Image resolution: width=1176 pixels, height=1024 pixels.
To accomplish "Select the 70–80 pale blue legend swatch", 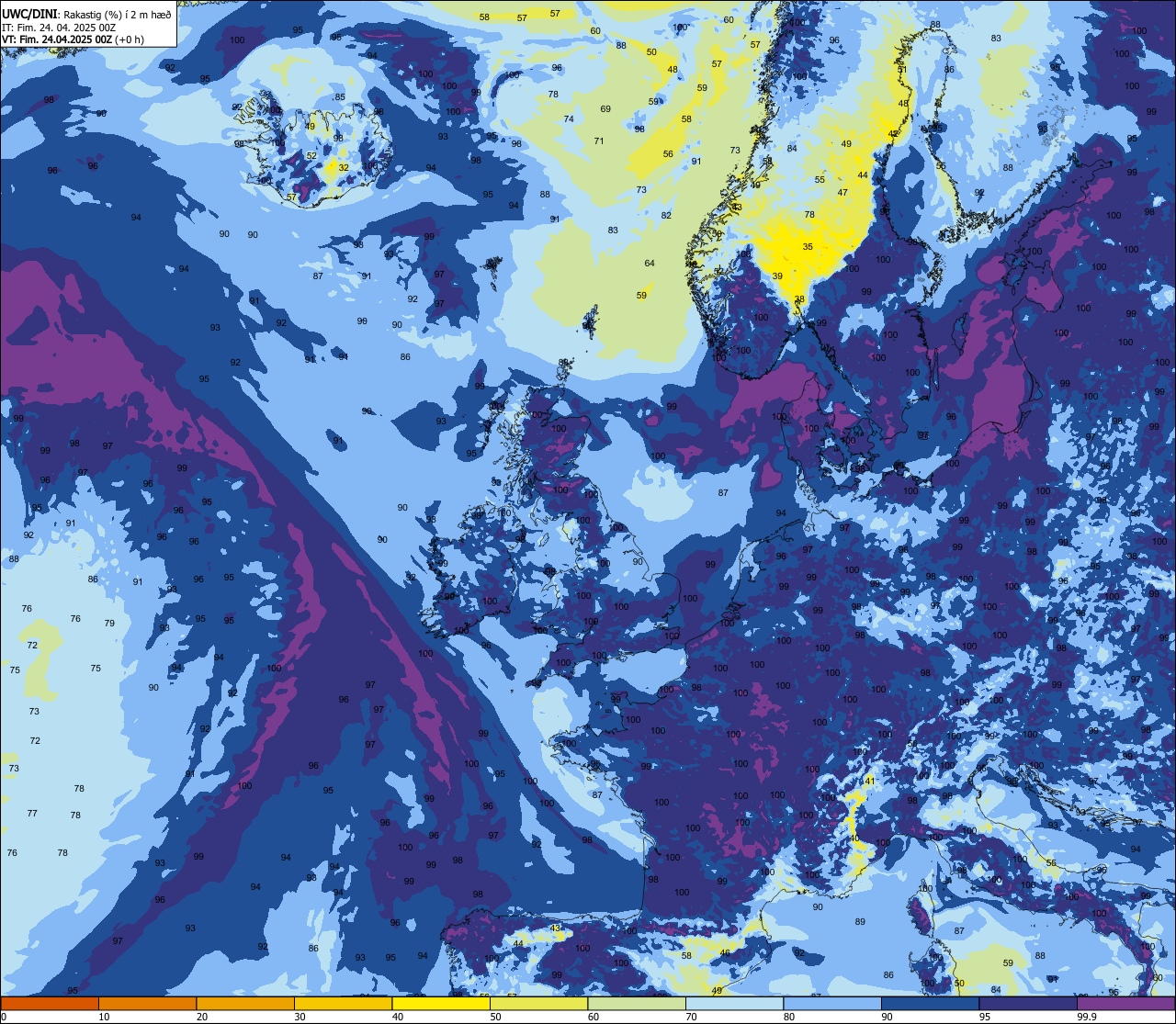I will (x=734, y=1003).
